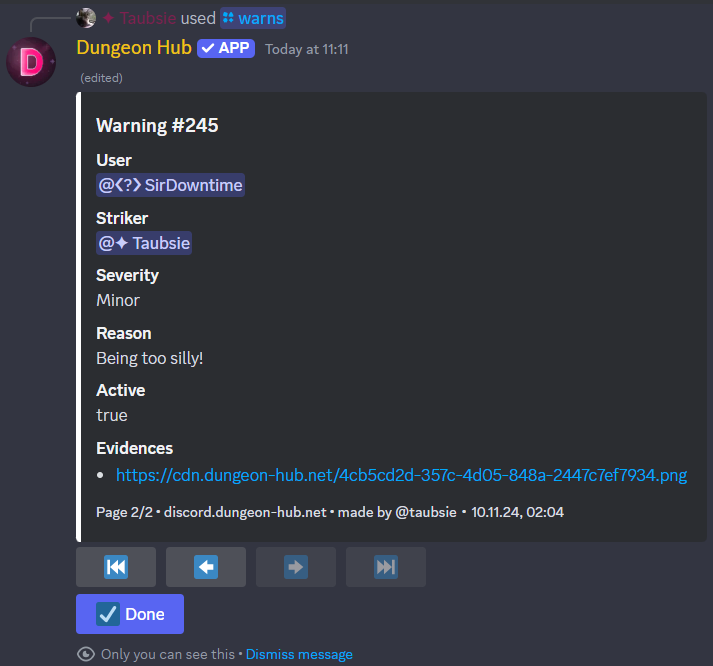Open the Dungeon Hub bot avatar

[x=31, y=62]
